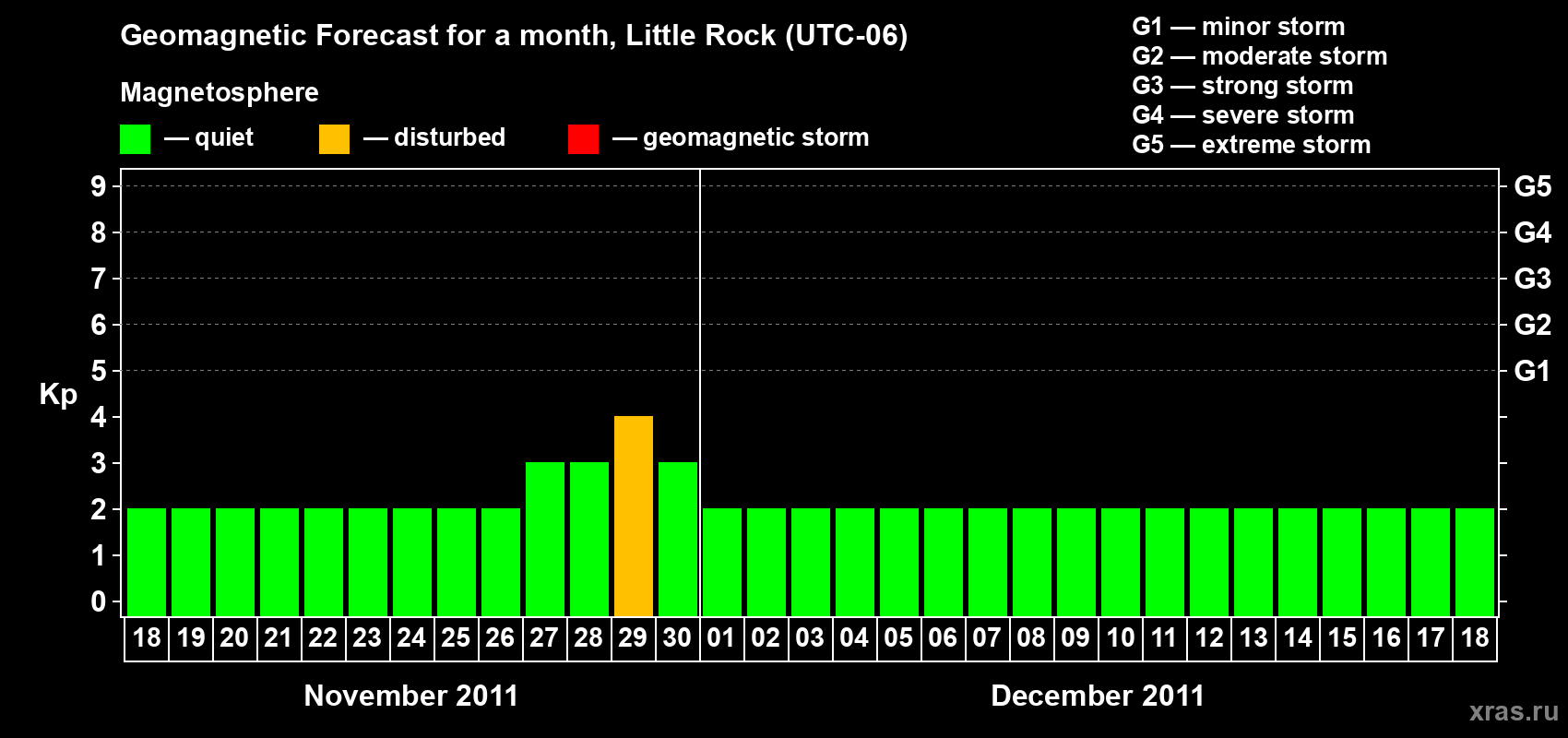Click the G5 right-axis label
The width and height of the screenshot is (1568, 738).
[x=1532, y=186]
